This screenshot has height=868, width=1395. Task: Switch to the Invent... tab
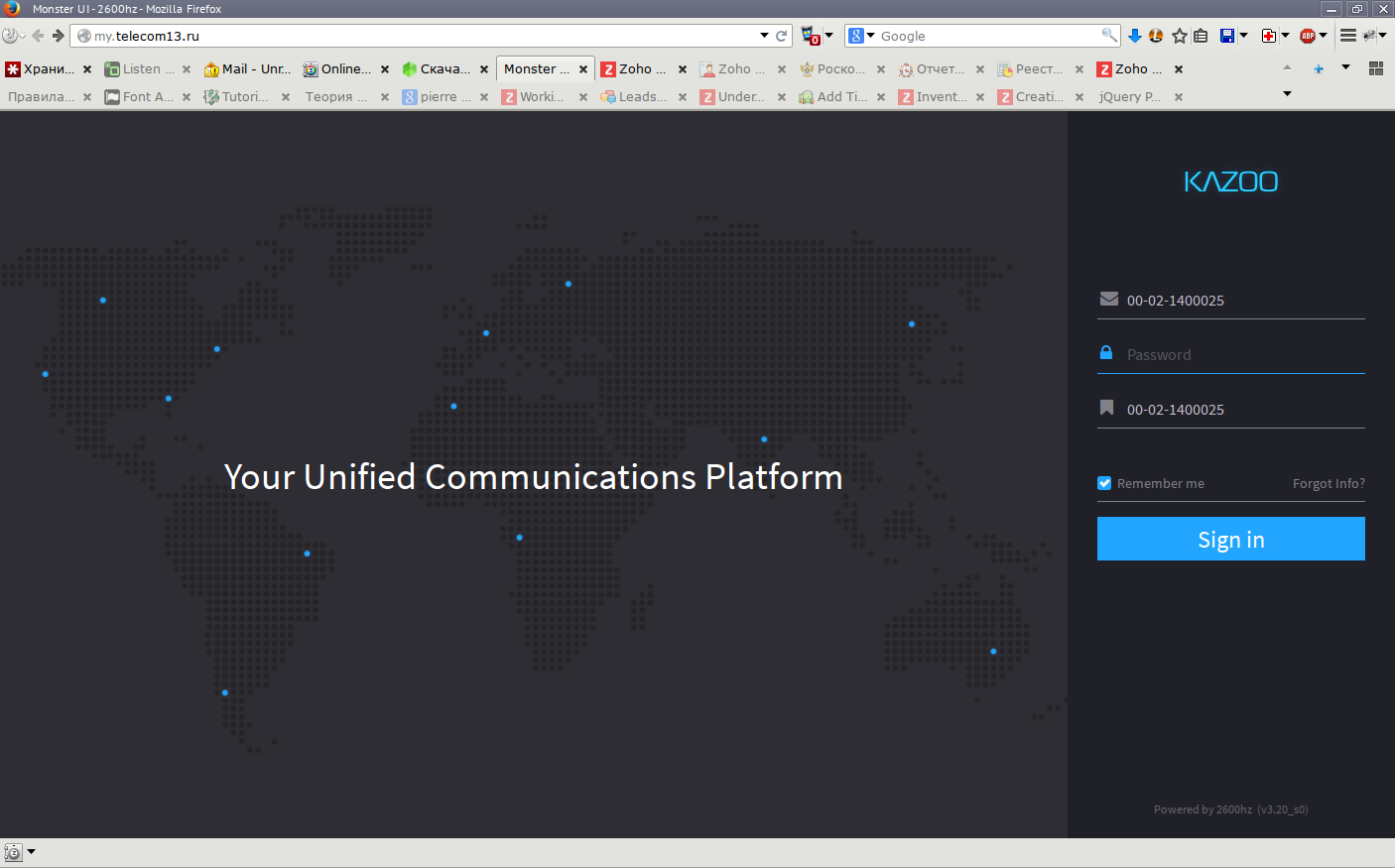pos(942,97)
